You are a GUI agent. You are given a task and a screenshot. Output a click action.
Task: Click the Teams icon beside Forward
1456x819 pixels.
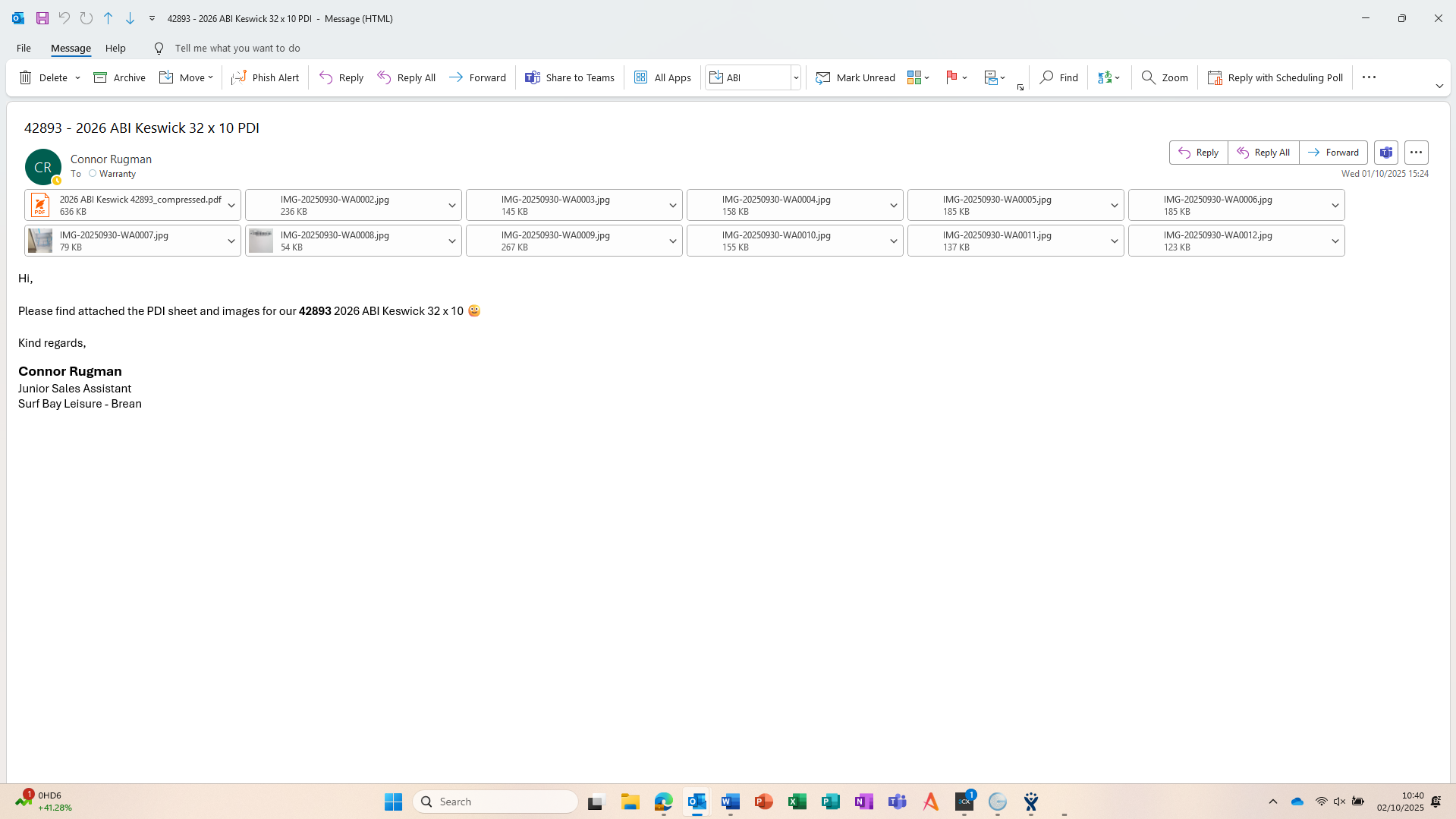click(x=1385, y=153)
